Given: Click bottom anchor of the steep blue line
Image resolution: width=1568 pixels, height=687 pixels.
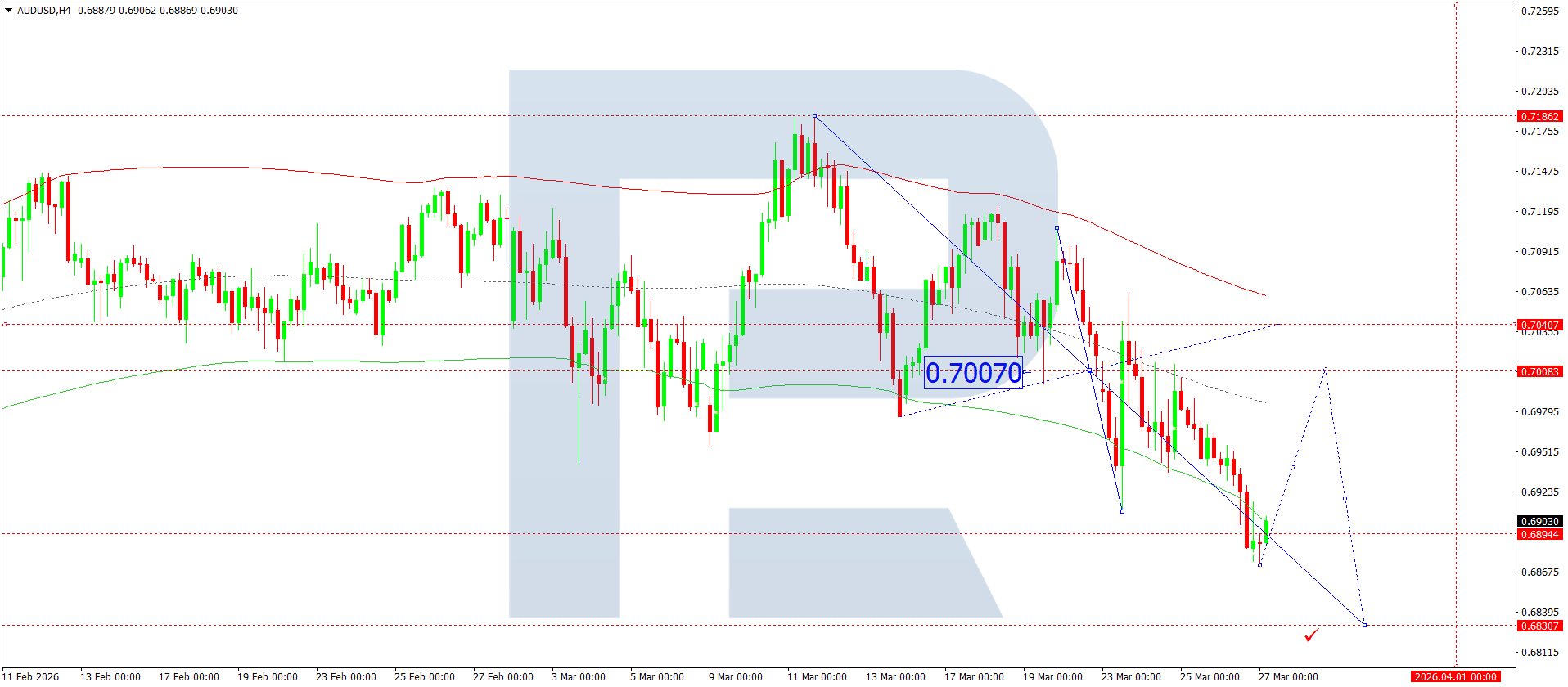Looking at the screenshot, I should [1122, 511].
